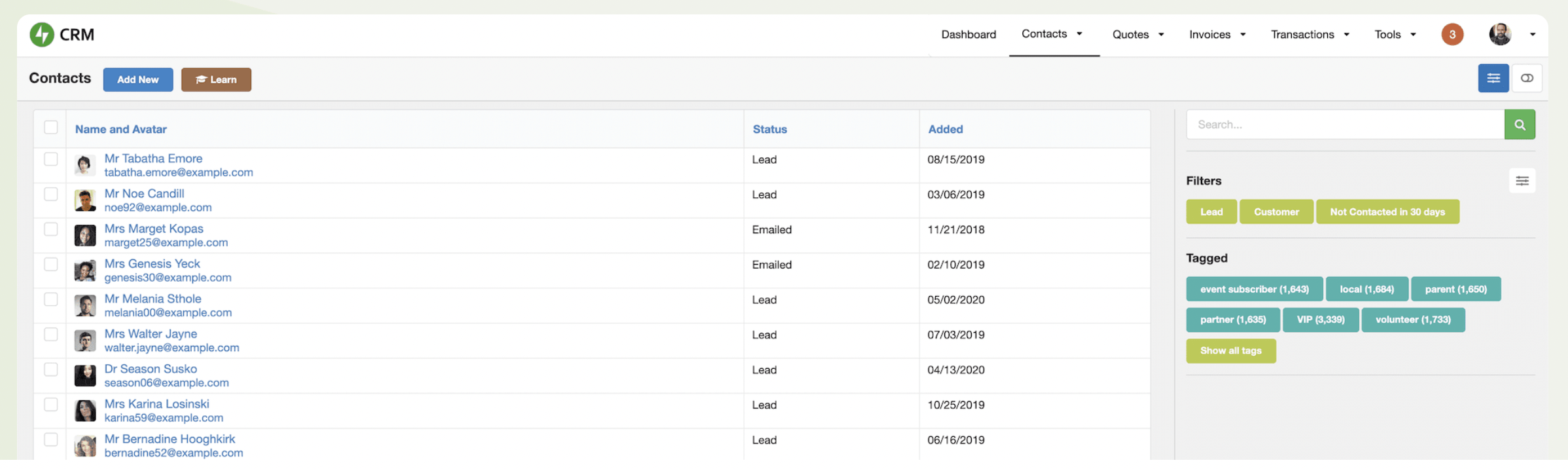Open the Quotes menu item
The image size is (1568, 469).
pyautogui.click(x=1130, y=35)
